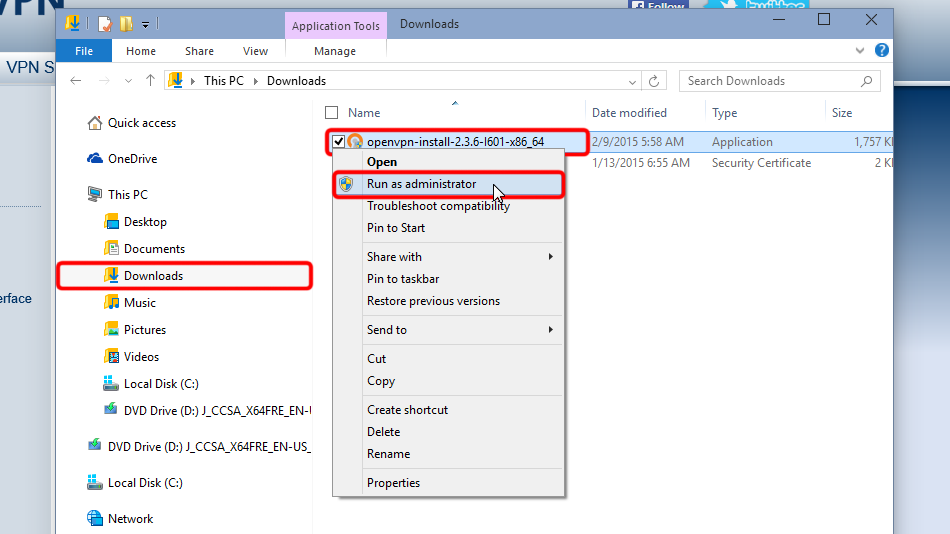Click the Network icon in navigation pane
The width and height of the screenshot is (950, 534).
pos(95,518)
